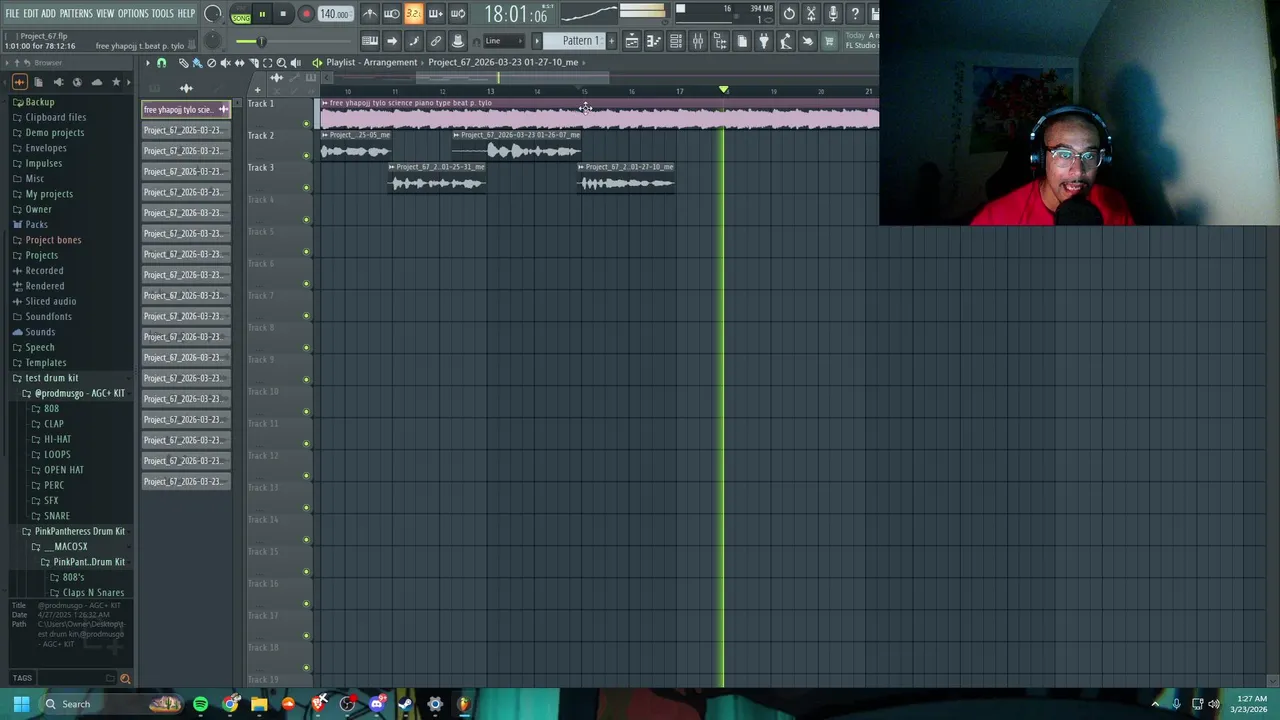
Task: Pause playback with the pause button
Action: pyautogui.click(x=262, y=14)
